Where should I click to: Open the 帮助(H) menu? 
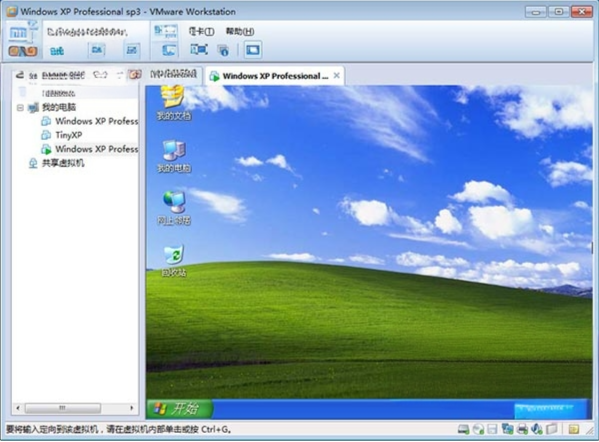tap(240, 31)
